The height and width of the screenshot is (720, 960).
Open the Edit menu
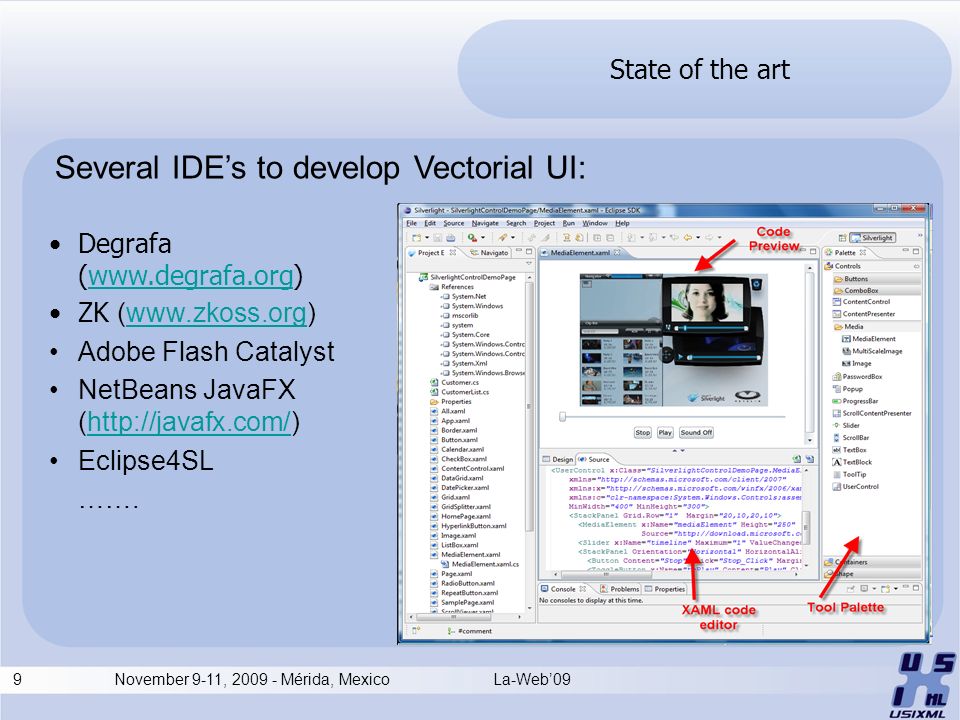pyautogui.click(x=430, y=223)
